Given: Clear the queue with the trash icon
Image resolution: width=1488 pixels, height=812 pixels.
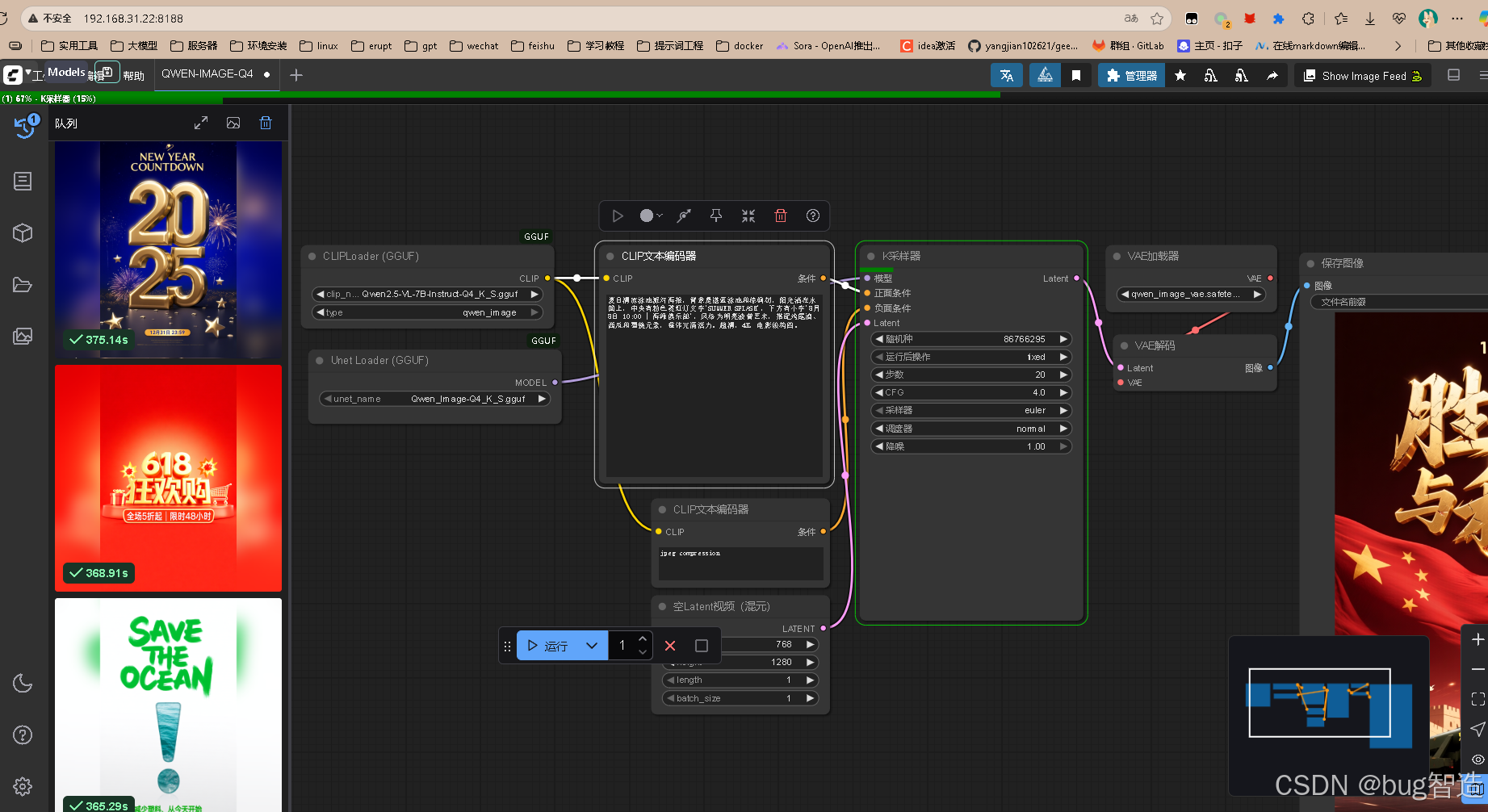Looking at the screenshot, I should pos(266,123).
